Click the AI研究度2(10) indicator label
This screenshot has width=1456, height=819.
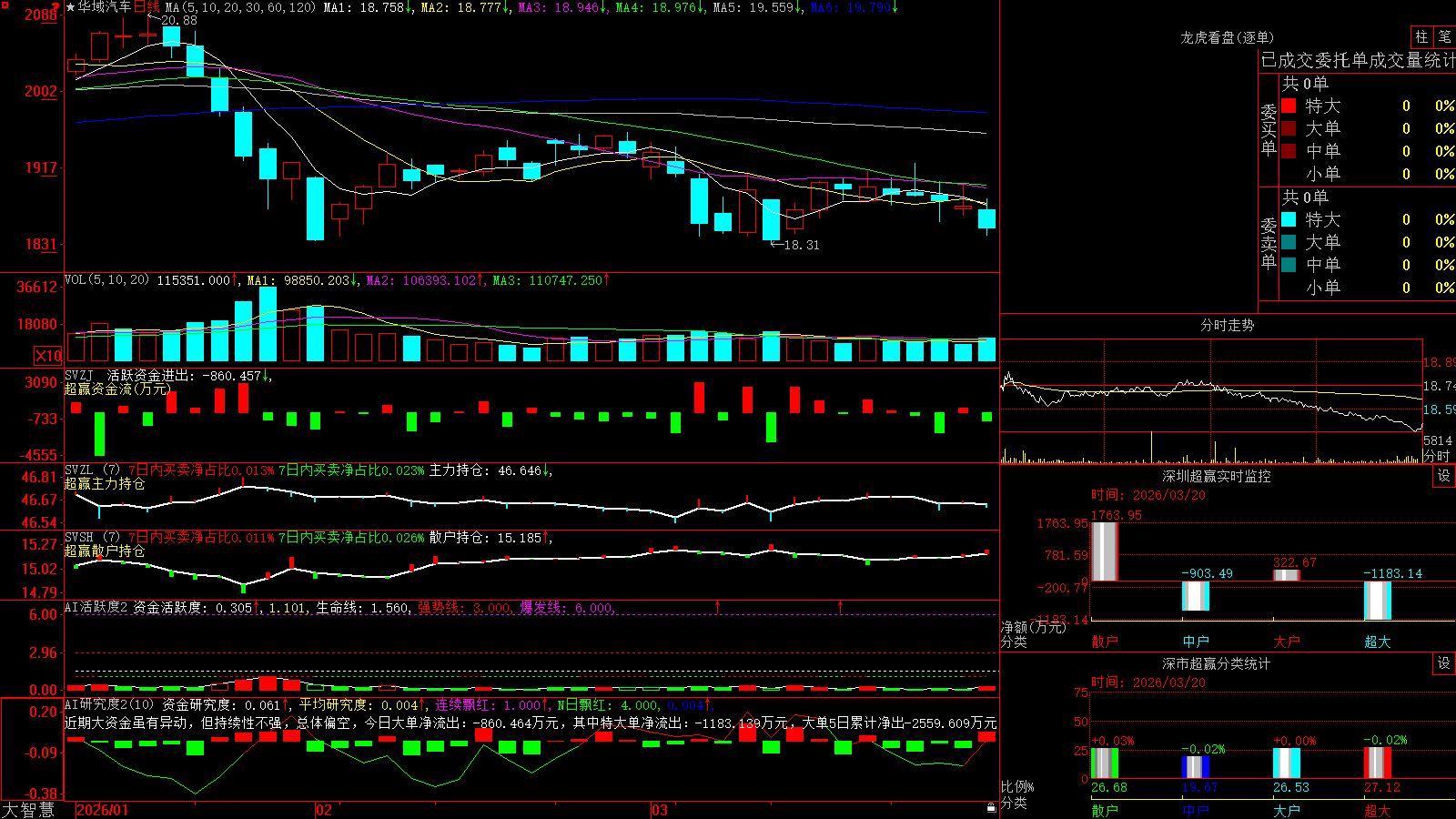click(110, 705)
